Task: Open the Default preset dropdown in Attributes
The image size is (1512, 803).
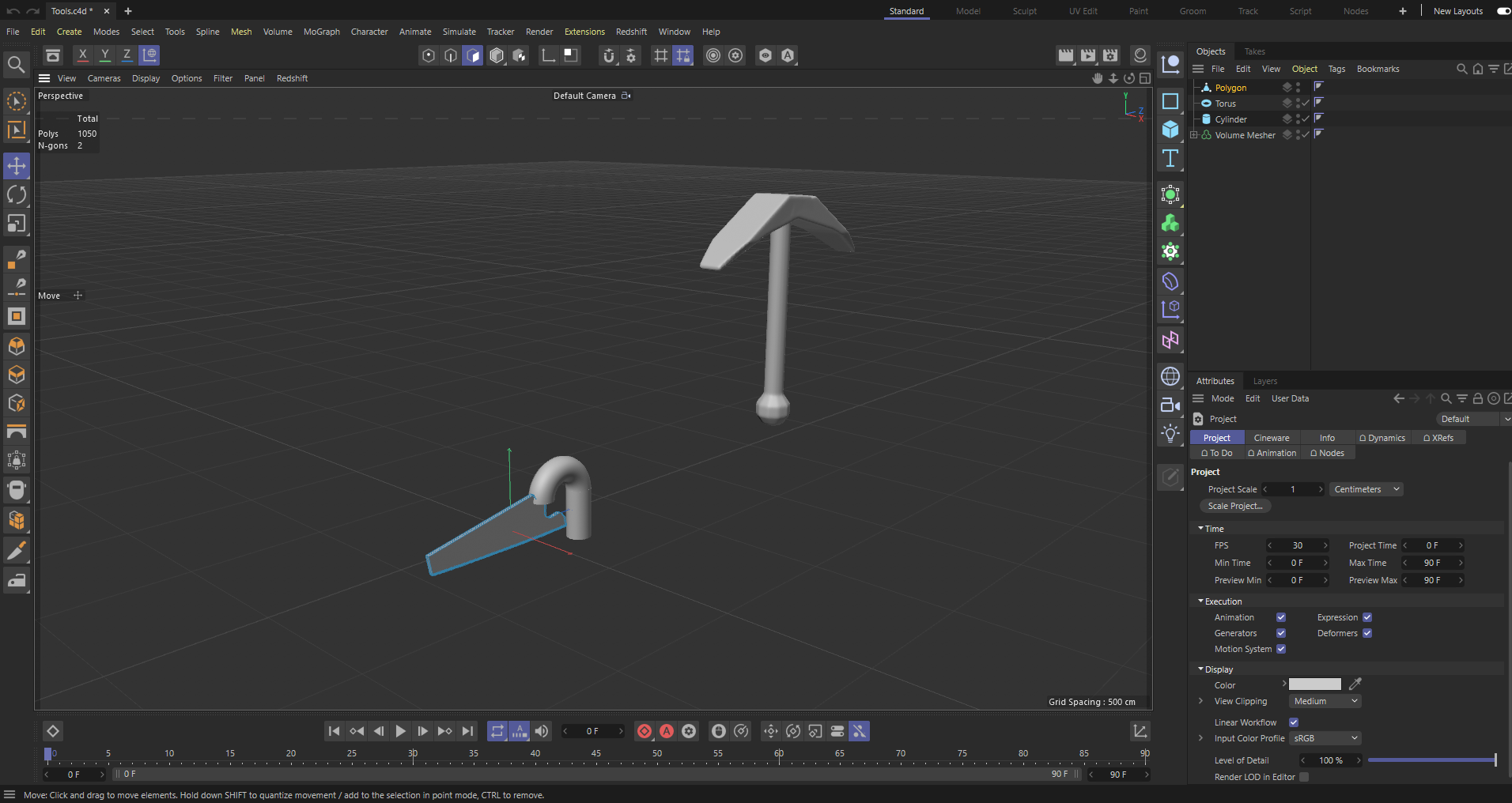Action: [1473, 419]
